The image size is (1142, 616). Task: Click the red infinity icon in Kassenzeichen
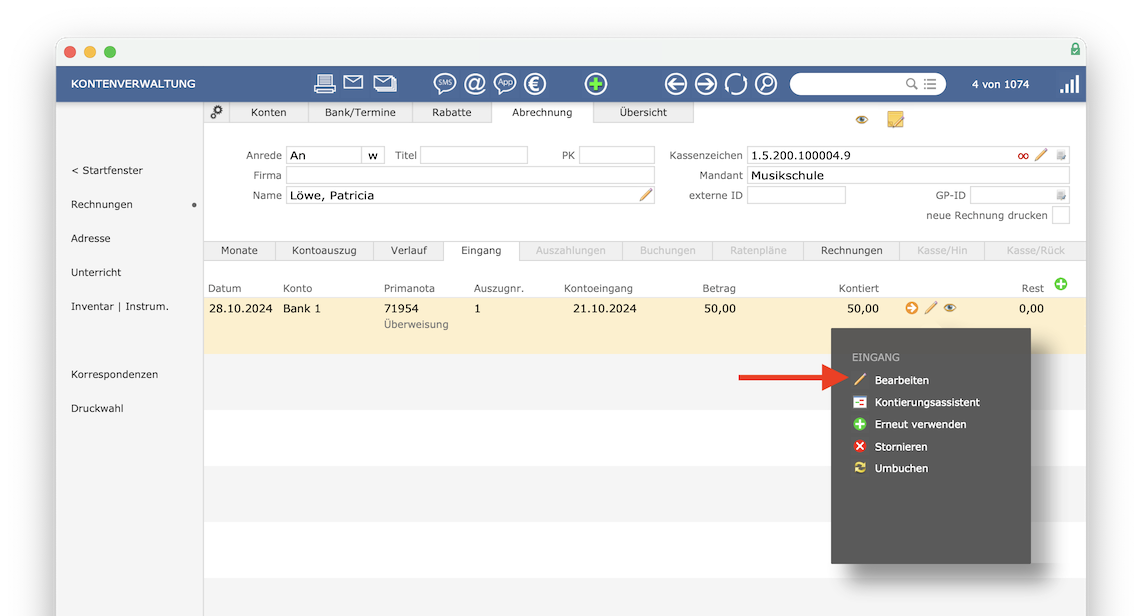click(1023, 156)
